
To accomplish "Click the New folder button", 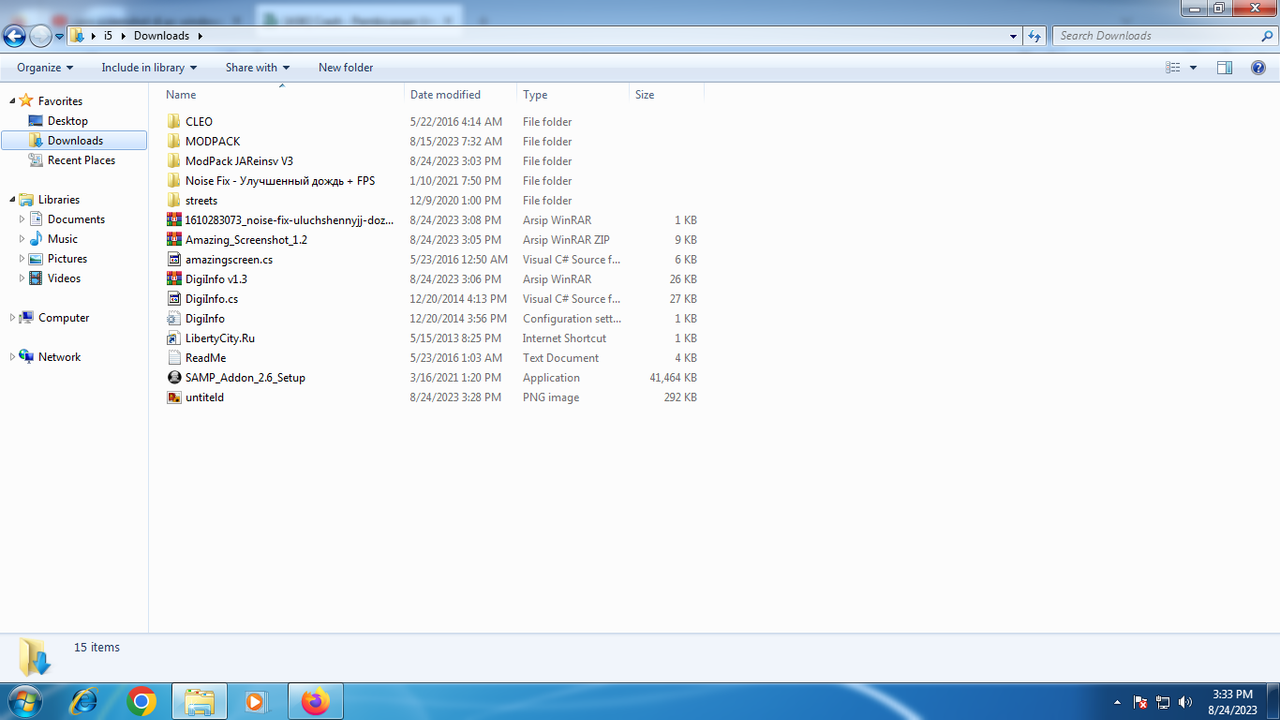I will tap(346, 68).
